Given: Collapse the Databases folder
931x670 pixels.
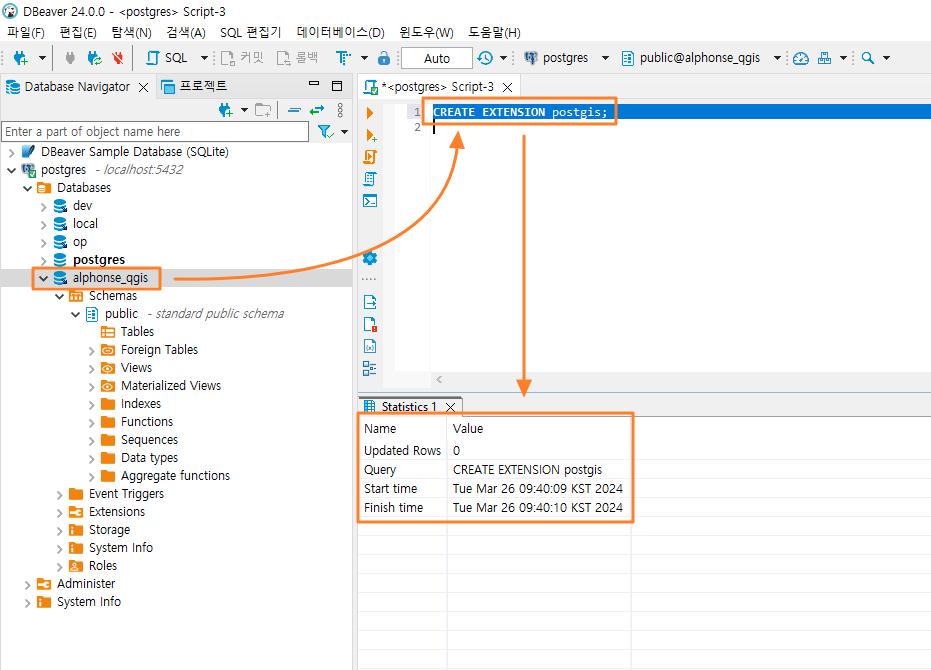Looking at the screenshot, I should point(27,188).
